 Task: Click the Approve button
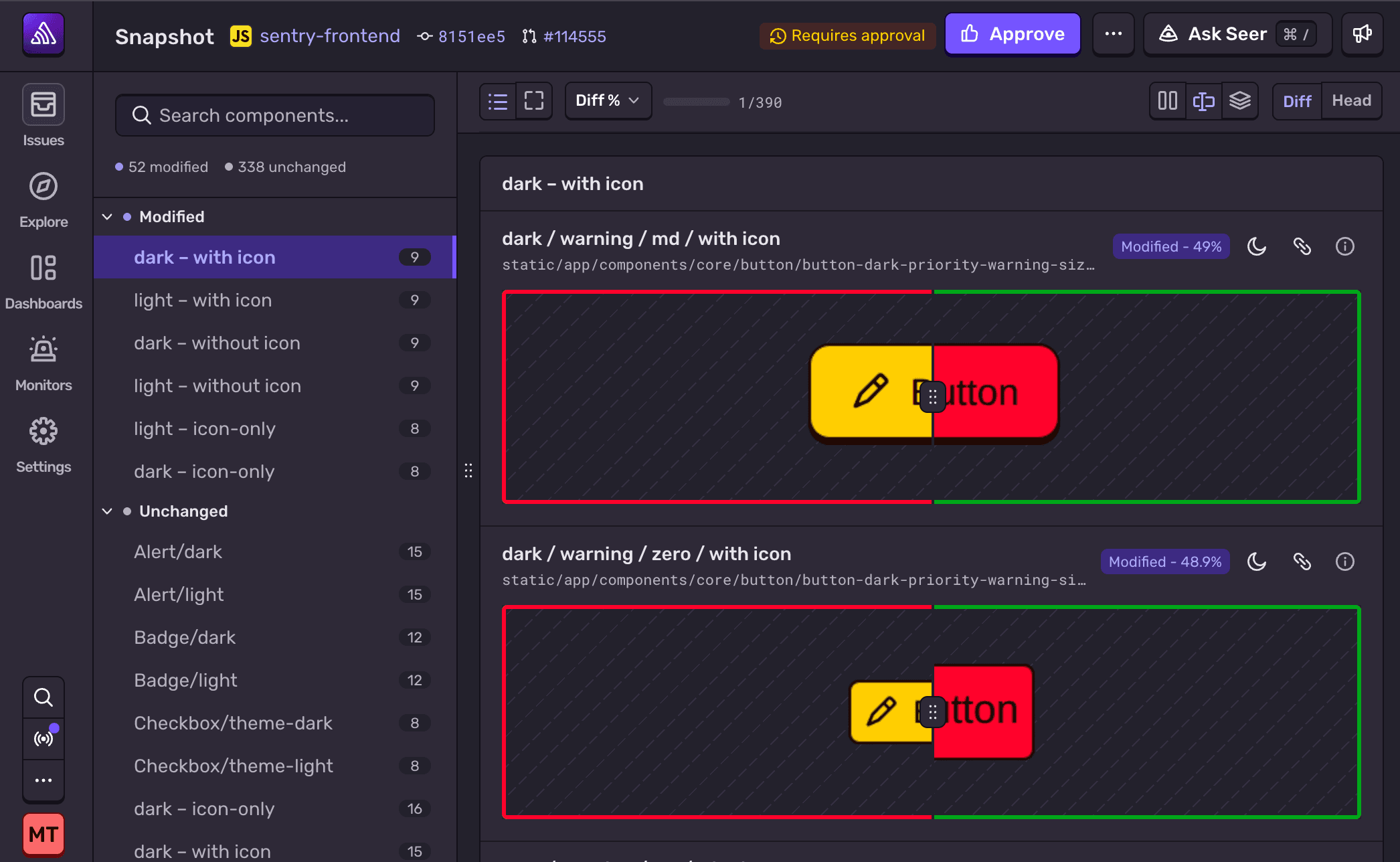(x=1013, y=34)
